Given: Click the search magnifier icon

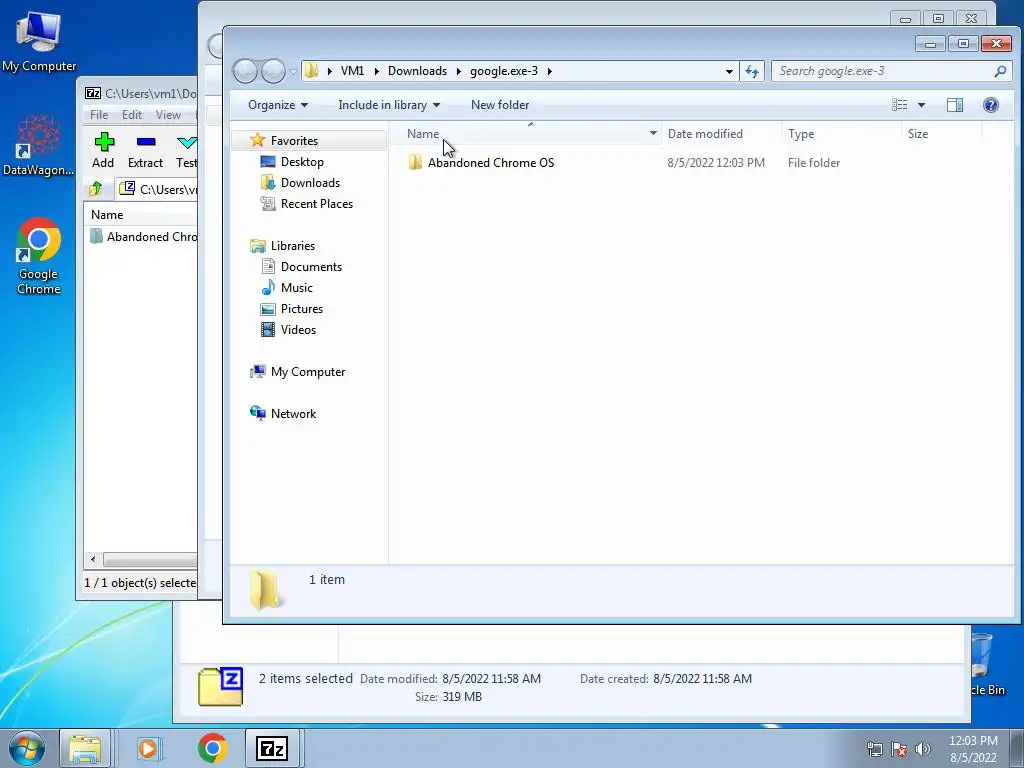Looking at the screenshot, I should point(1000,71).
